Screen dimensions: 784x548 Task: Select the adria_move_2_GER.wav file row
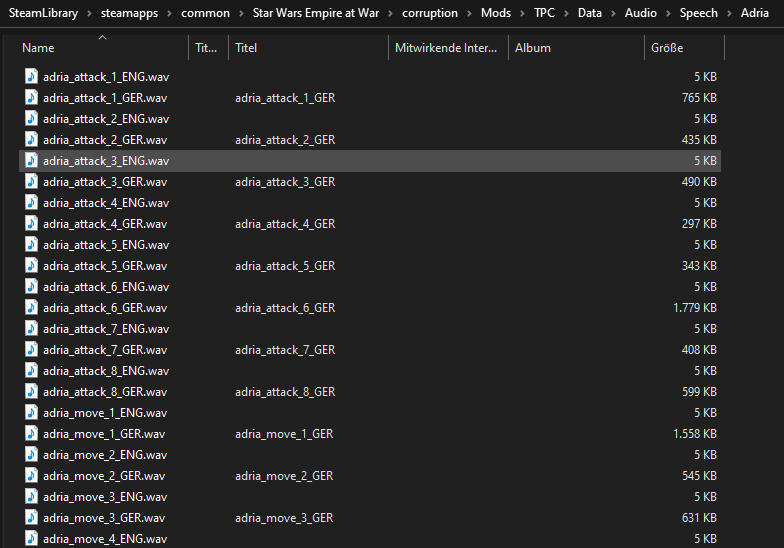[104, 475]
